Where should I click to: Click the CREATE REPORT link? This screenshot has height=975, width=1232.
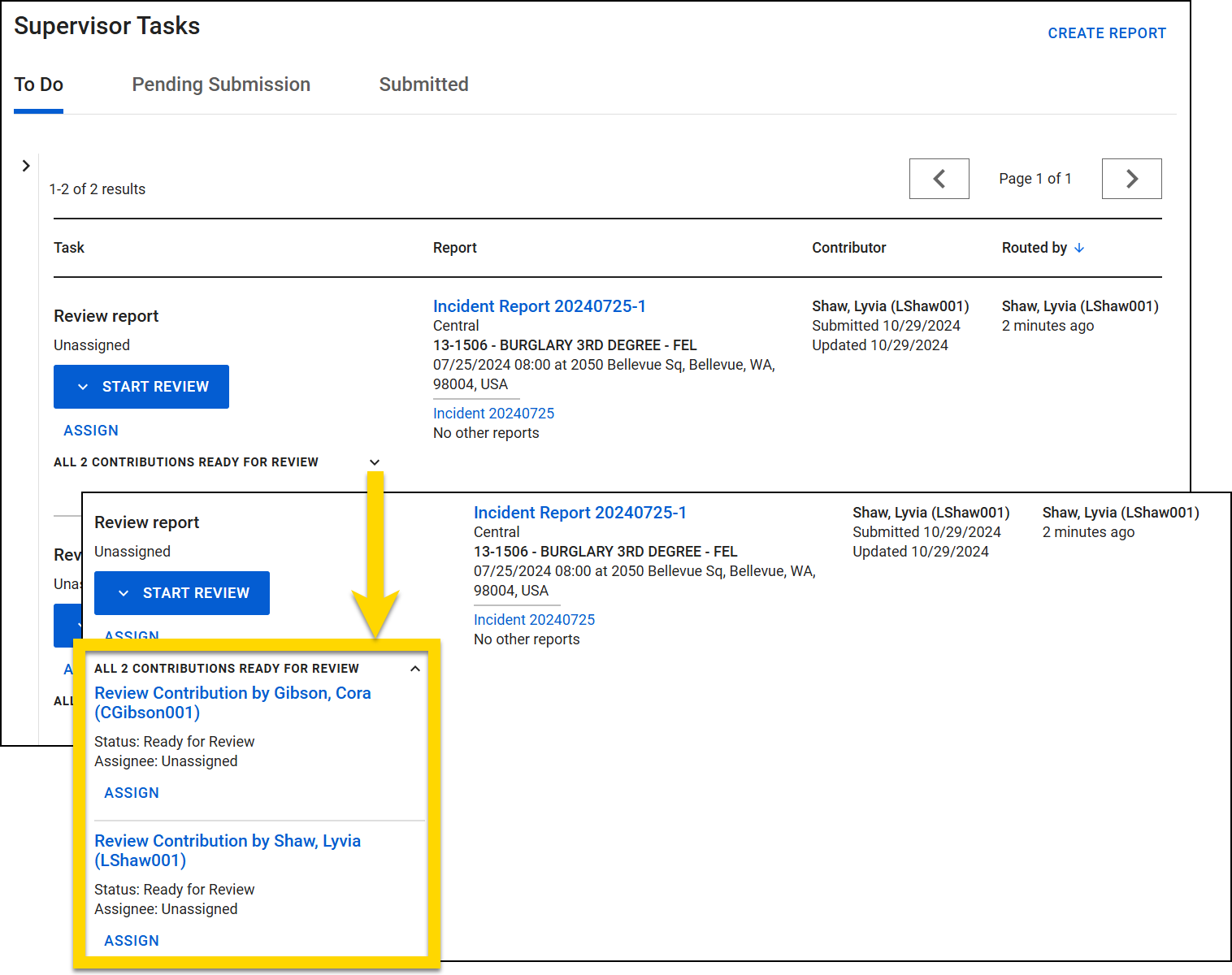click(x=1107, y=33)
